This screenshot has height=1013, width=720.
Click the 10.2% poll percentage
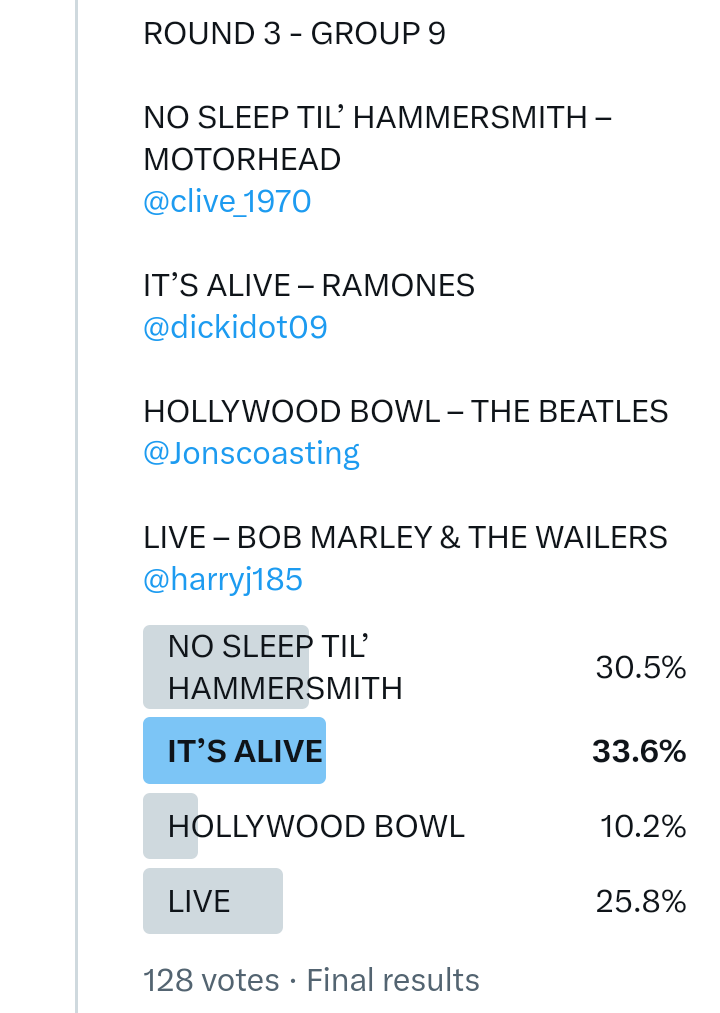click(642, 826)
